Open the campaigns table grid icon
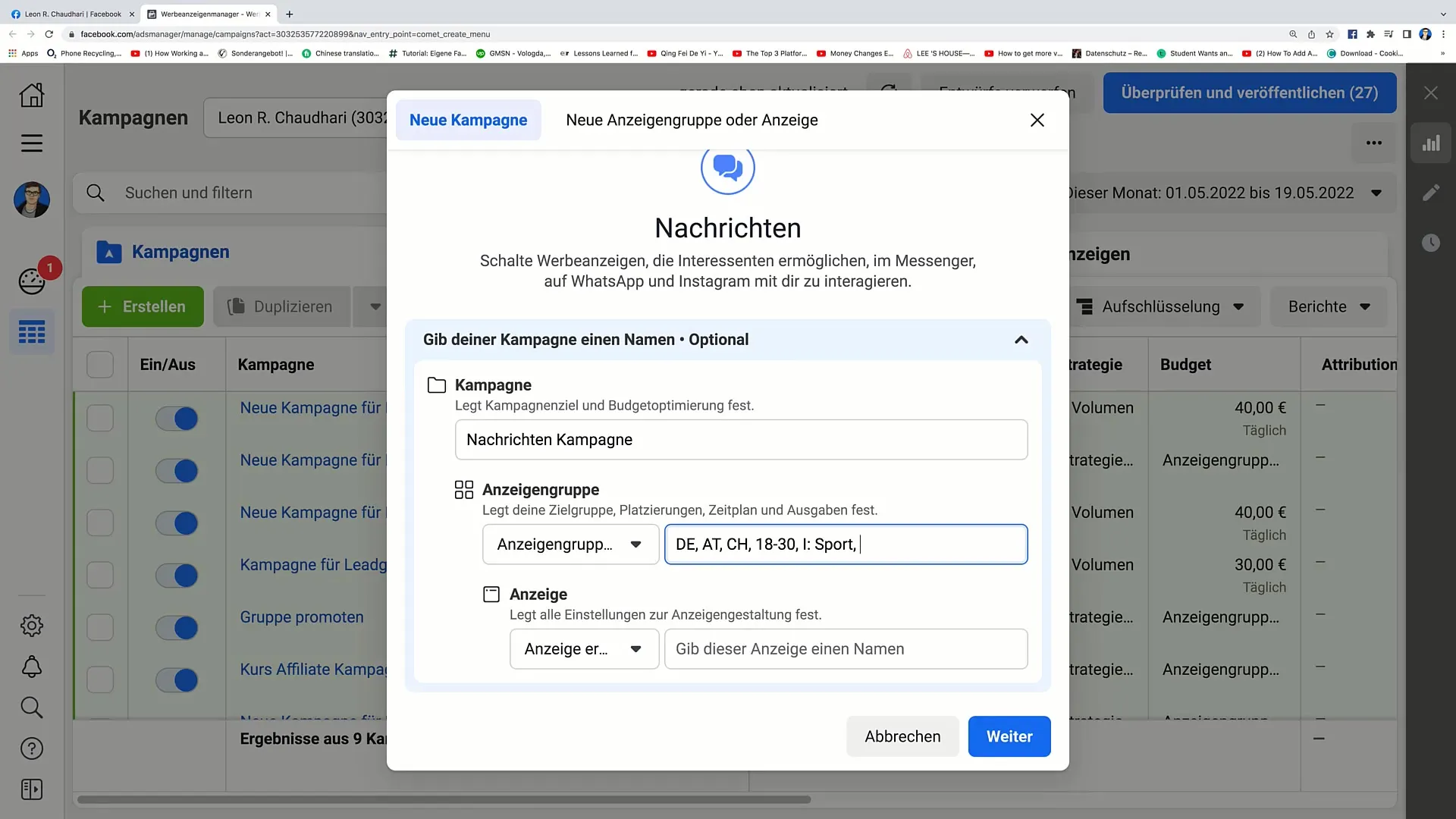Viewport: 1456px width, 819px height. pos(32,332)
